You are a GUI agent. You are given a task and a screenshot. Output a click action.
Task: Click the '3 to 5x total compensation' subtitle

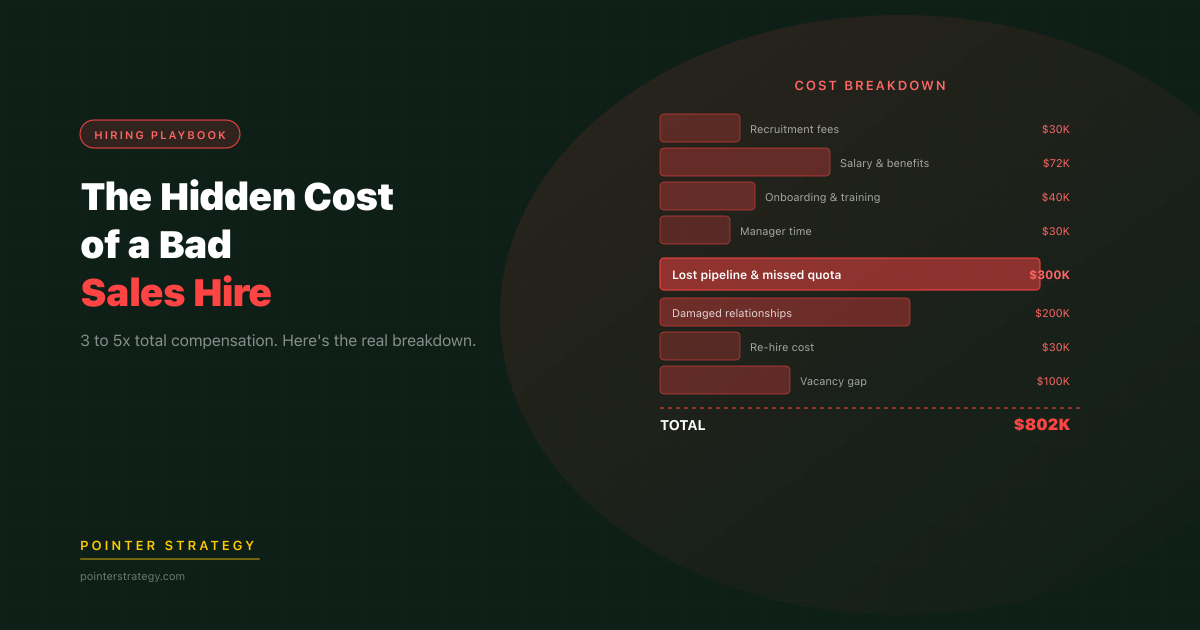click(x=278, y=341)
